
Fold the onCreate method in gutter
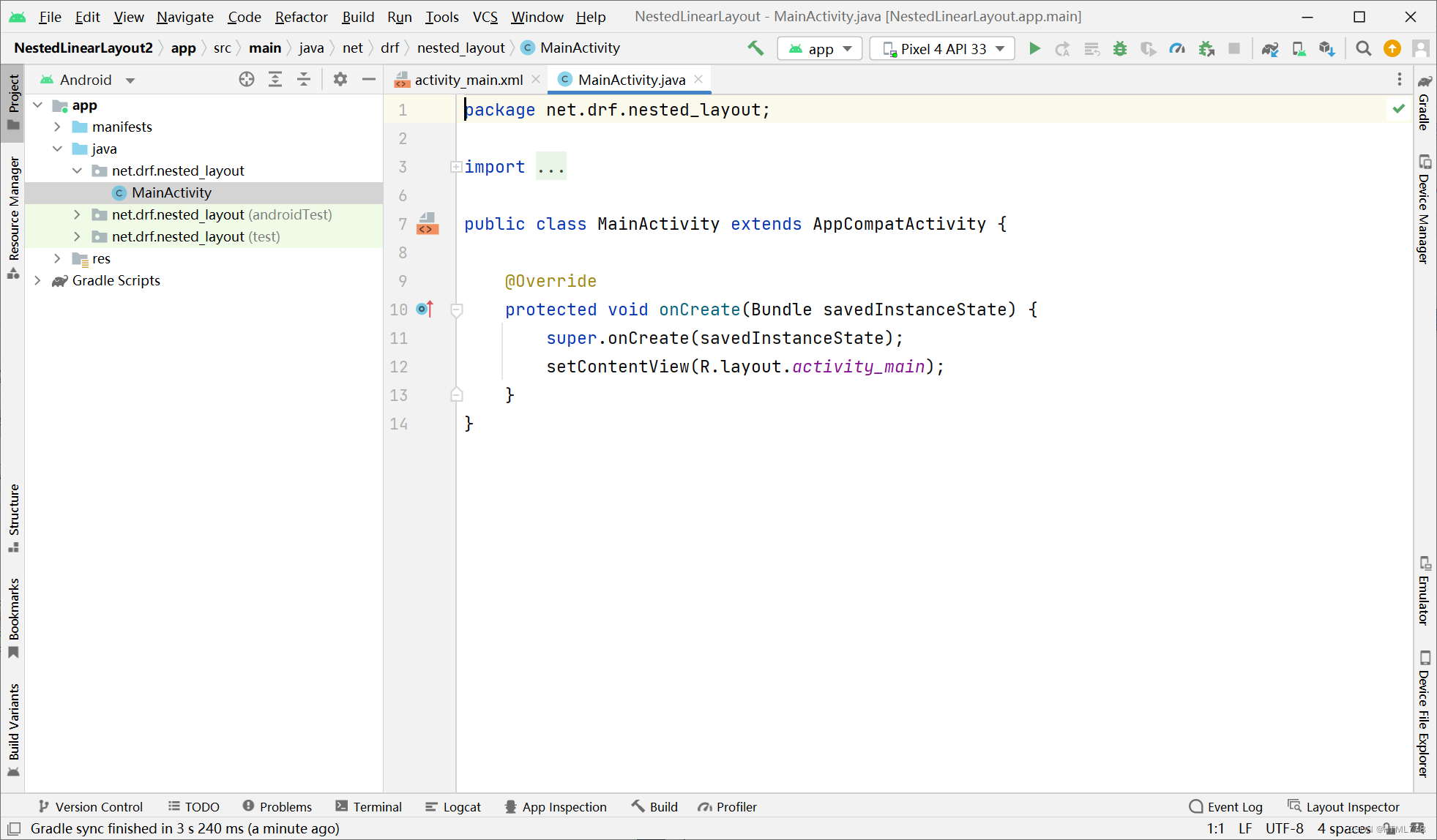456,310
